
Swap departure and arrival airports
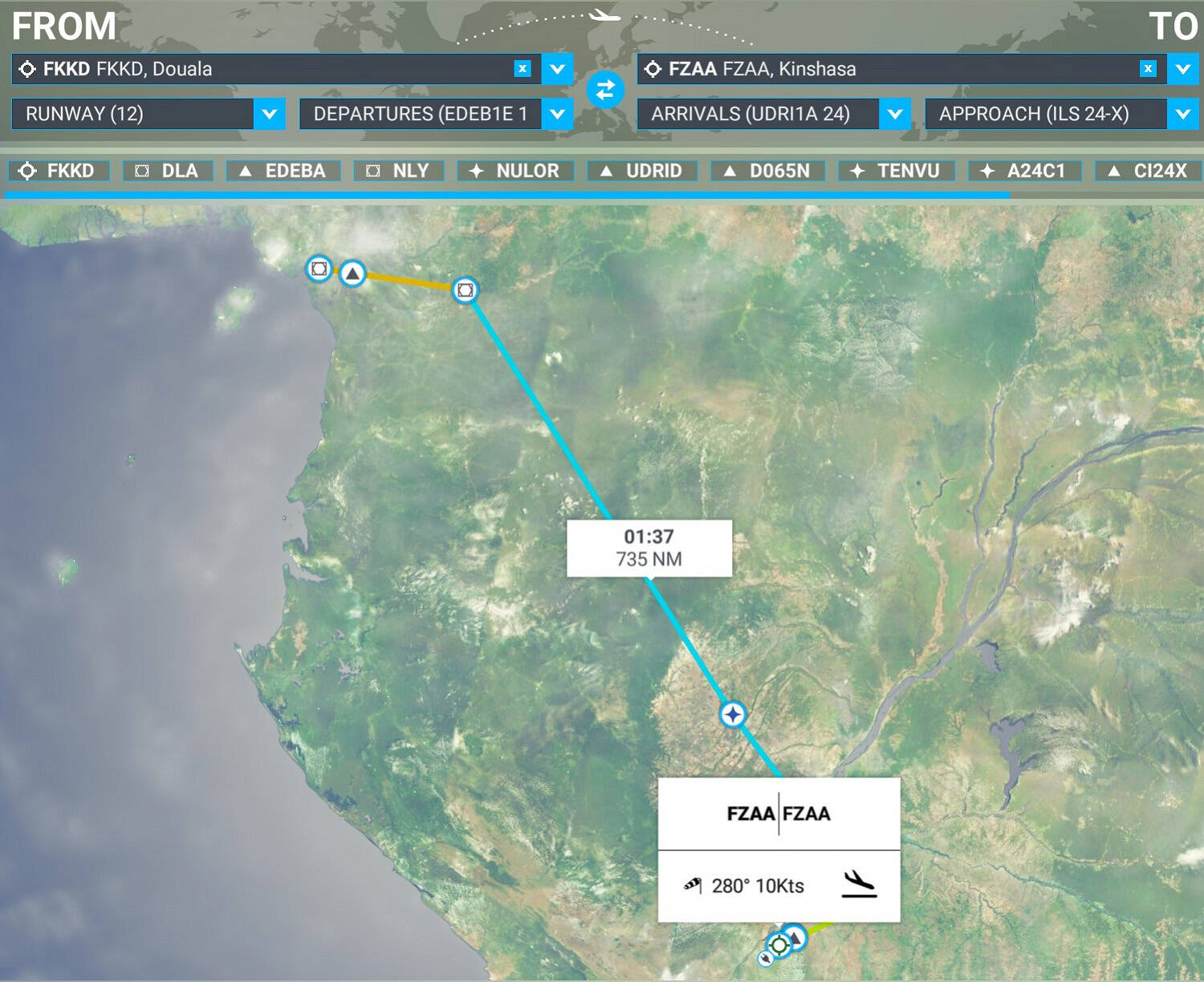605,90
